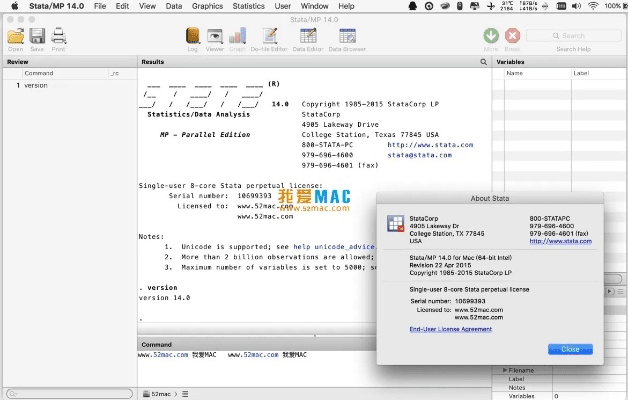Click the Save toolbar icon
628x400 pixels.
(37, 37)
